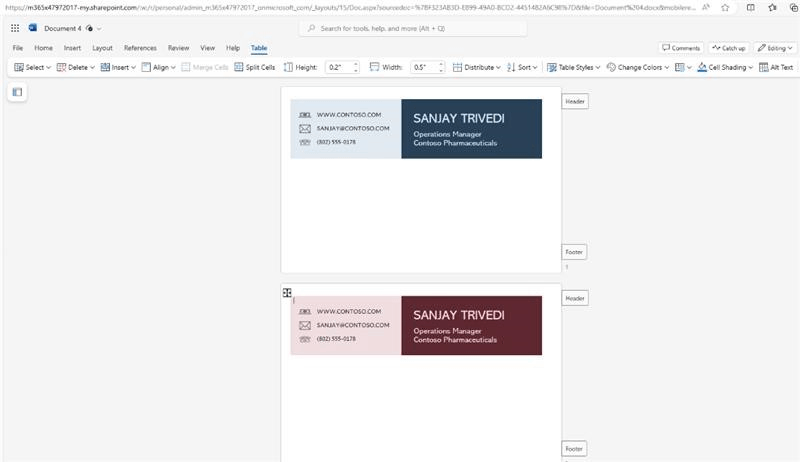Click SANJAY TRIVEDI on the blue card

459,118
